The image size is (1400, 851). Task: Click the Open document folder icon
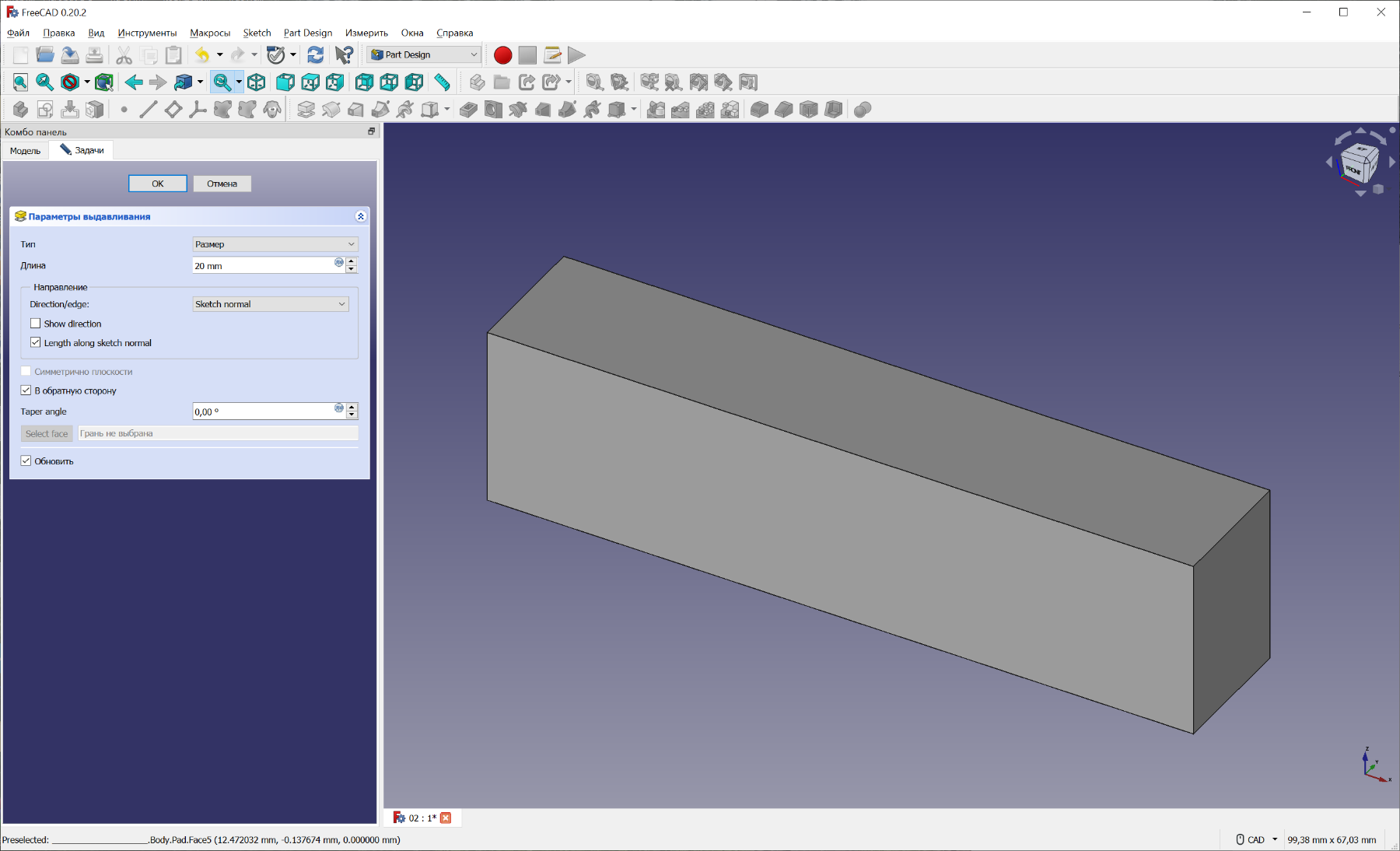[x=45, y=55]
